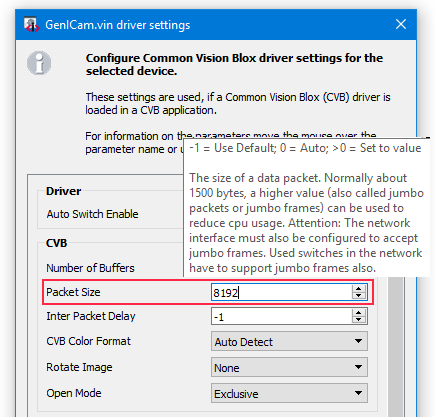This screenshot has width=435, height=417.
Task: Click the CVB Color Format label
Action: [88, 341]
